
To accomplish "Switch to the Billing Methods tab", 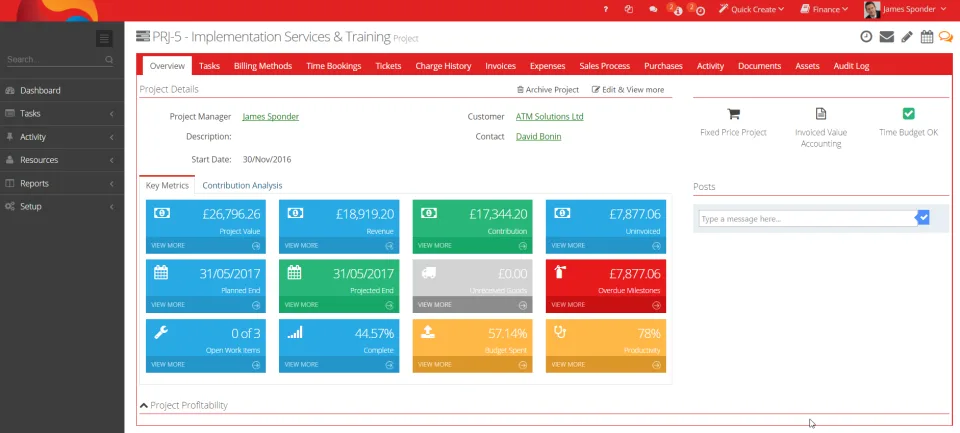I will pos(263,66).
